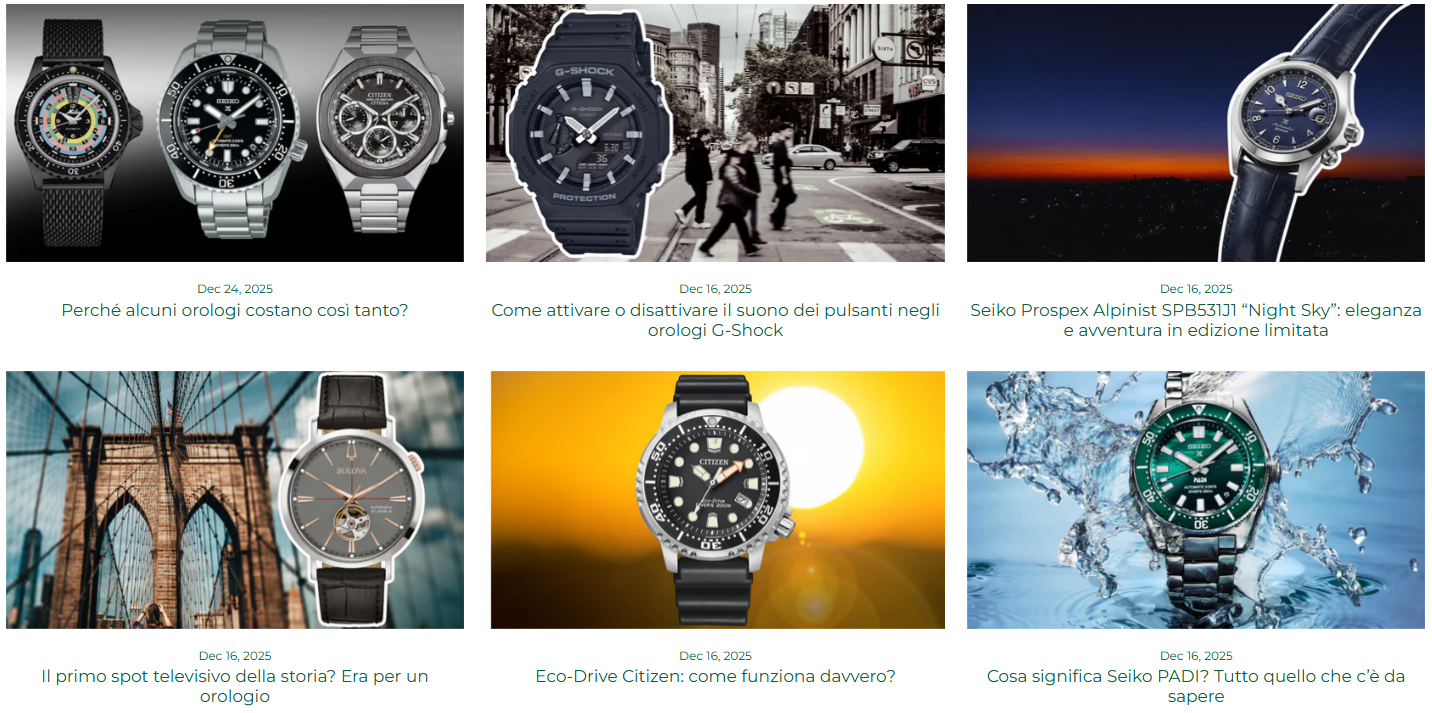The height and width of the screenshot is (713, 1432).
Task: Click the green Seiko PADI water splash image
Action: tap(1196, 500)
